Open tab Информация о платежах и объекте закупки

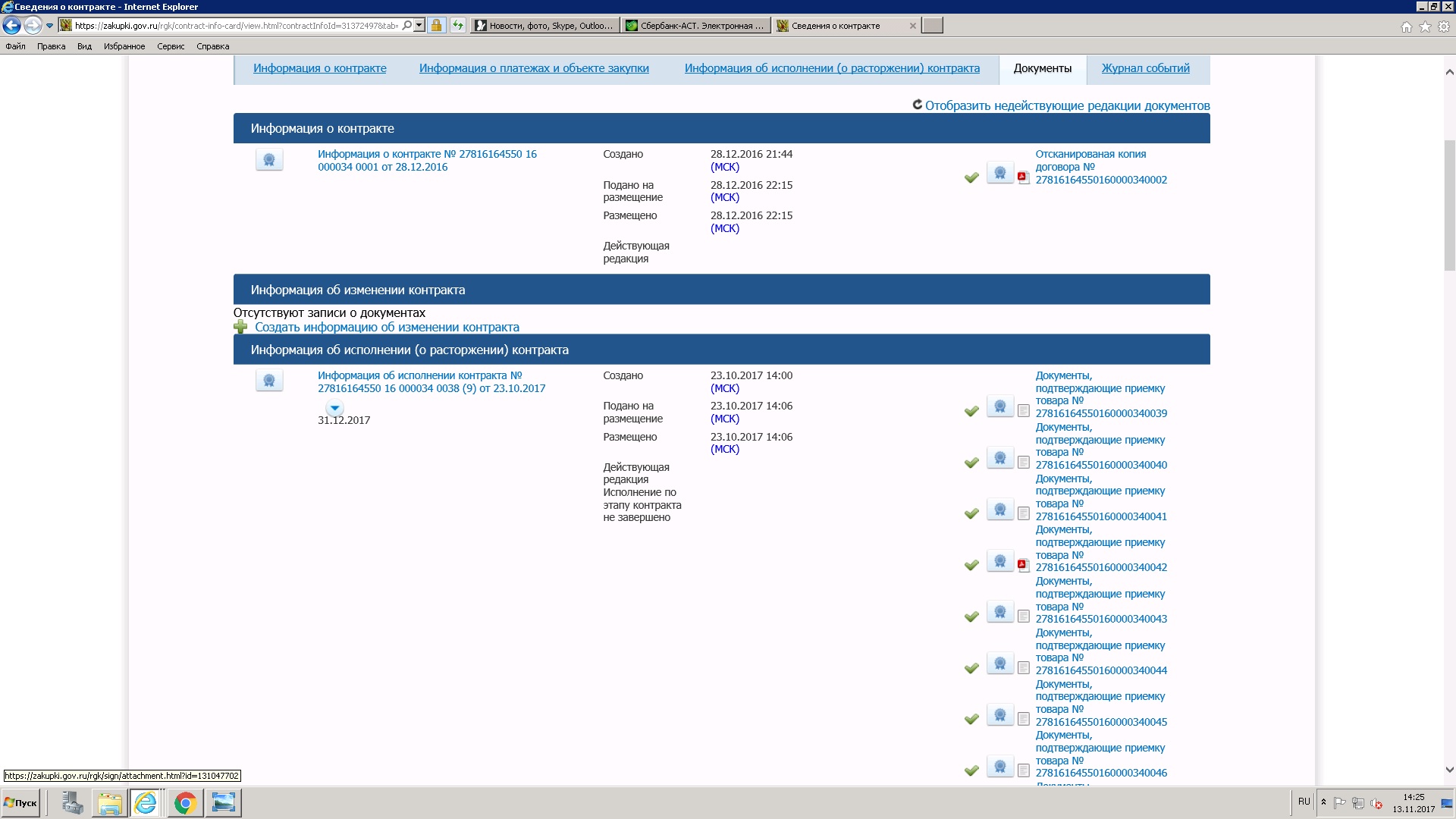click(534, 68)
